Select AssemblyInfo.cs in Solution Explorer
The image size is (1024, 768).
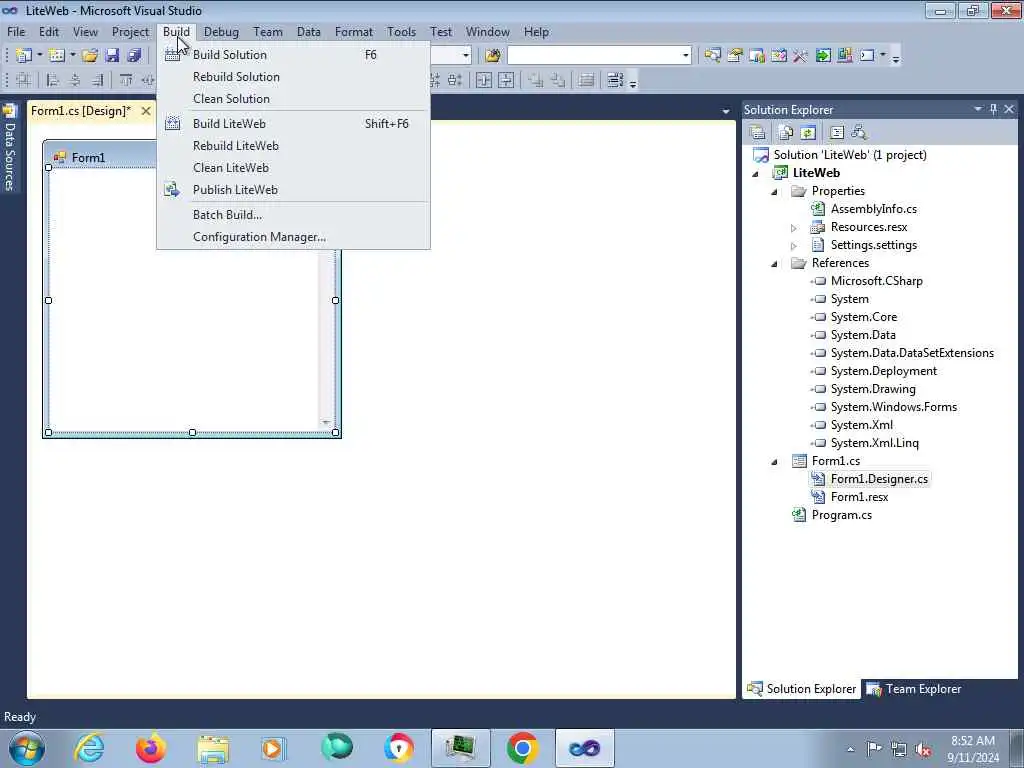873,210
